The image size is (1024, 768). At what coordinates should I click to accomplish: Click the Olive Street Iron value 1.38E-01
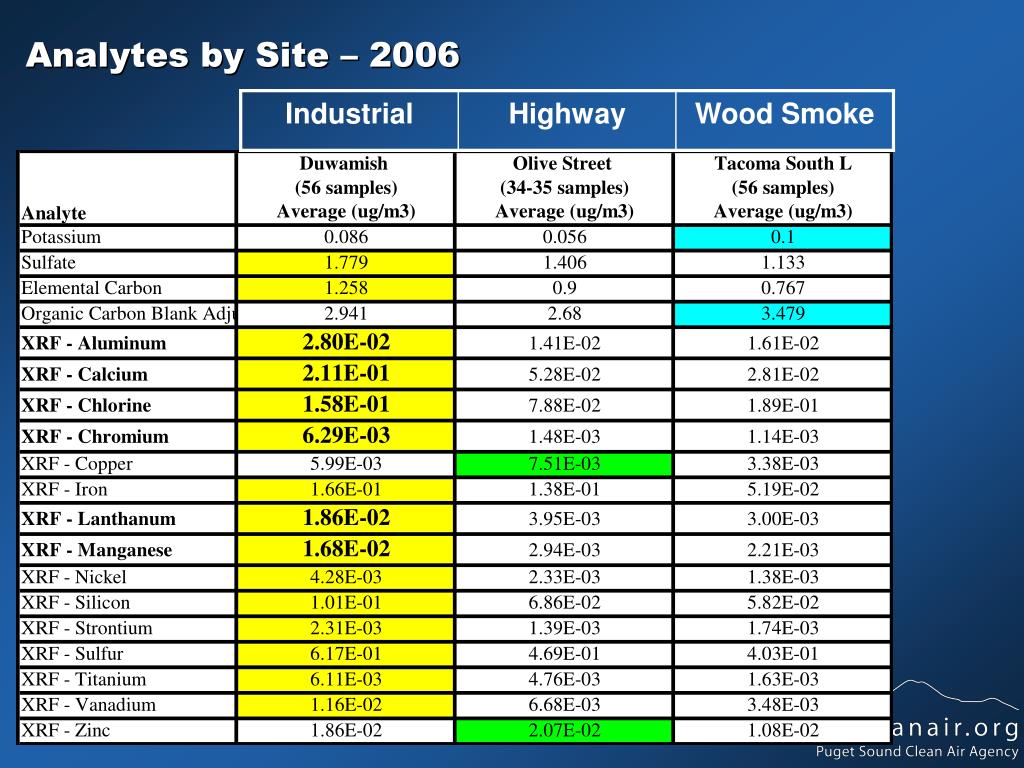[x=564, y=490]
